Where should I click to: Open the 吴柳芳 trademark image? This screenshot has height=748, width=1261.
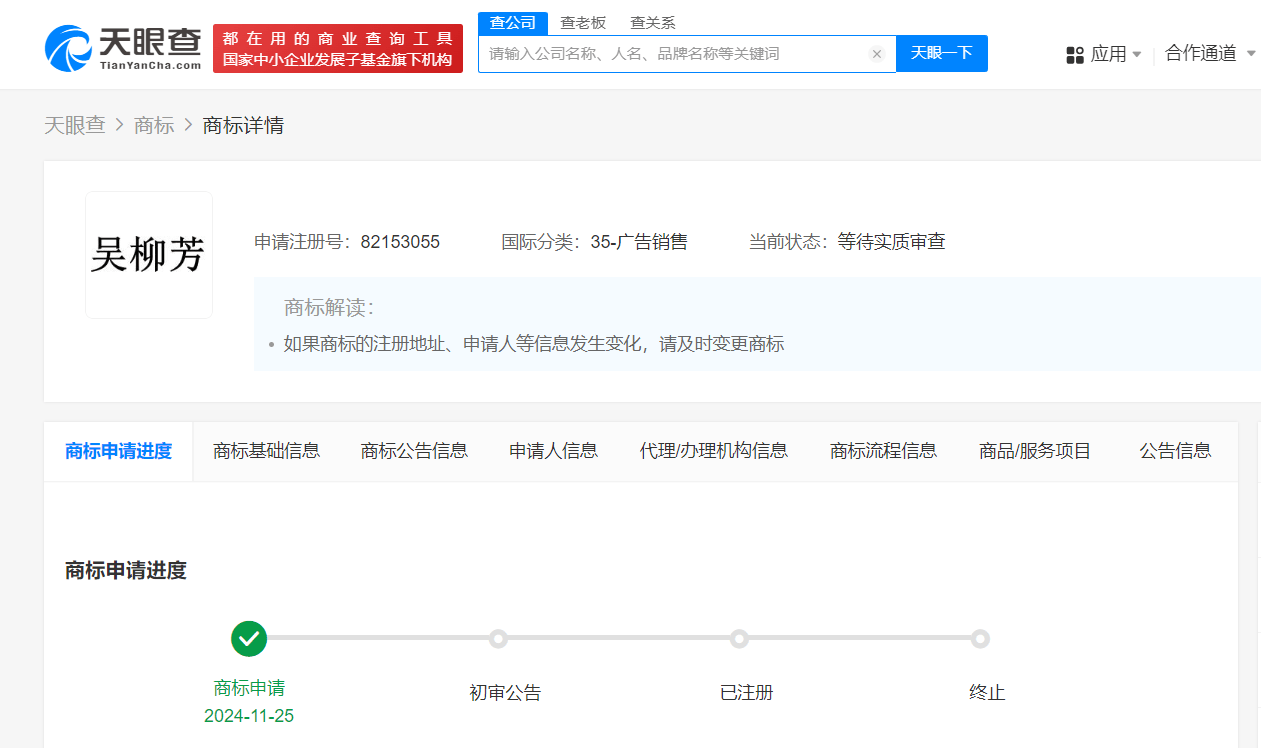149,255
